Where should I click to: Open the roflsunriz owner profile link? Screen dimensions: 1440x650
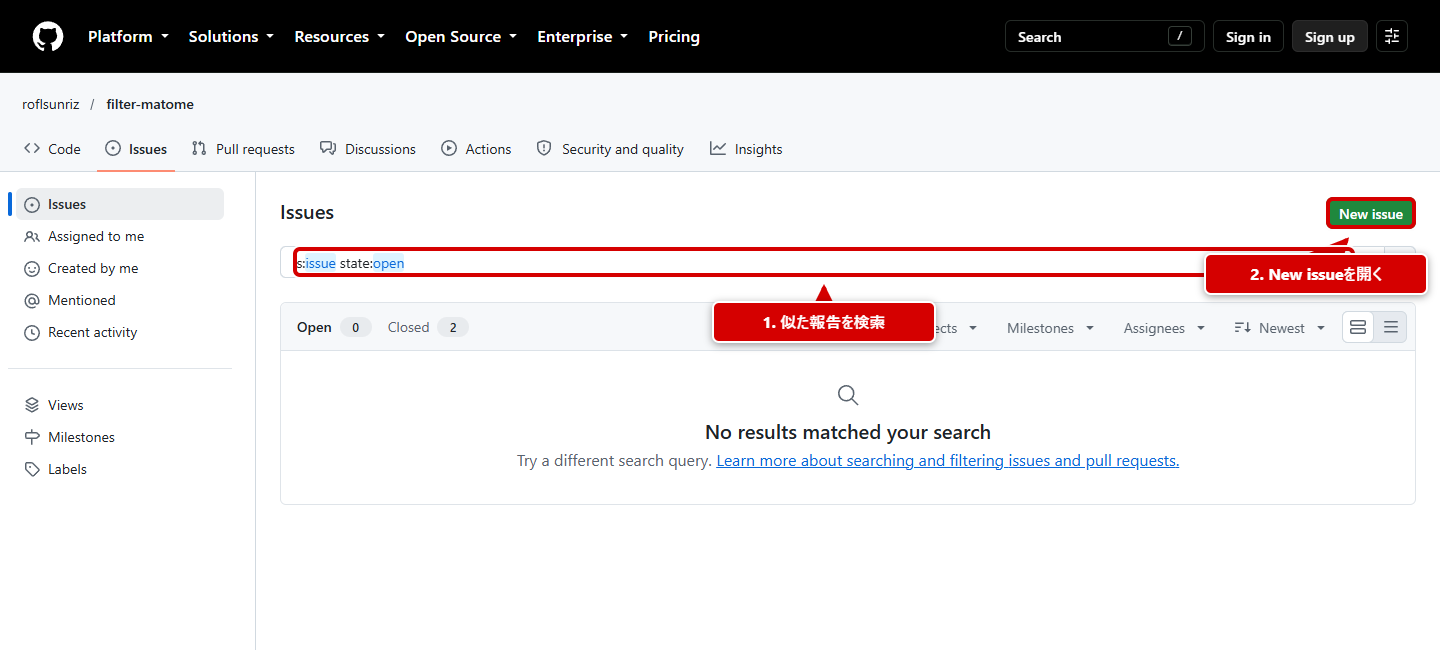coord(51,105)
